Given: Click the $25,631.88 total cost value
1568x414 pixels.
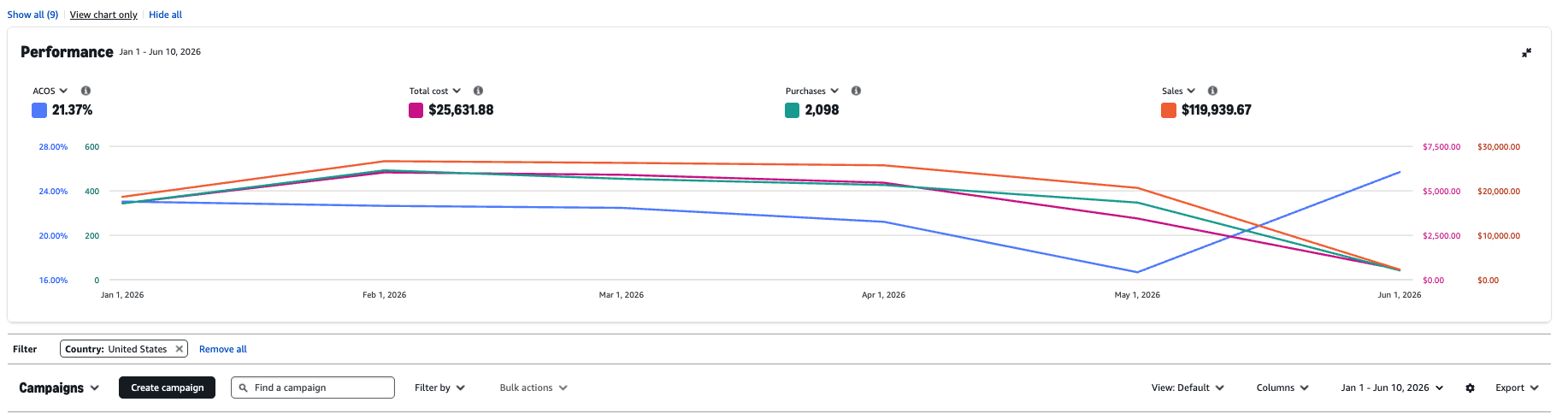Looking at the screenshot, I should tap(461, 110).
